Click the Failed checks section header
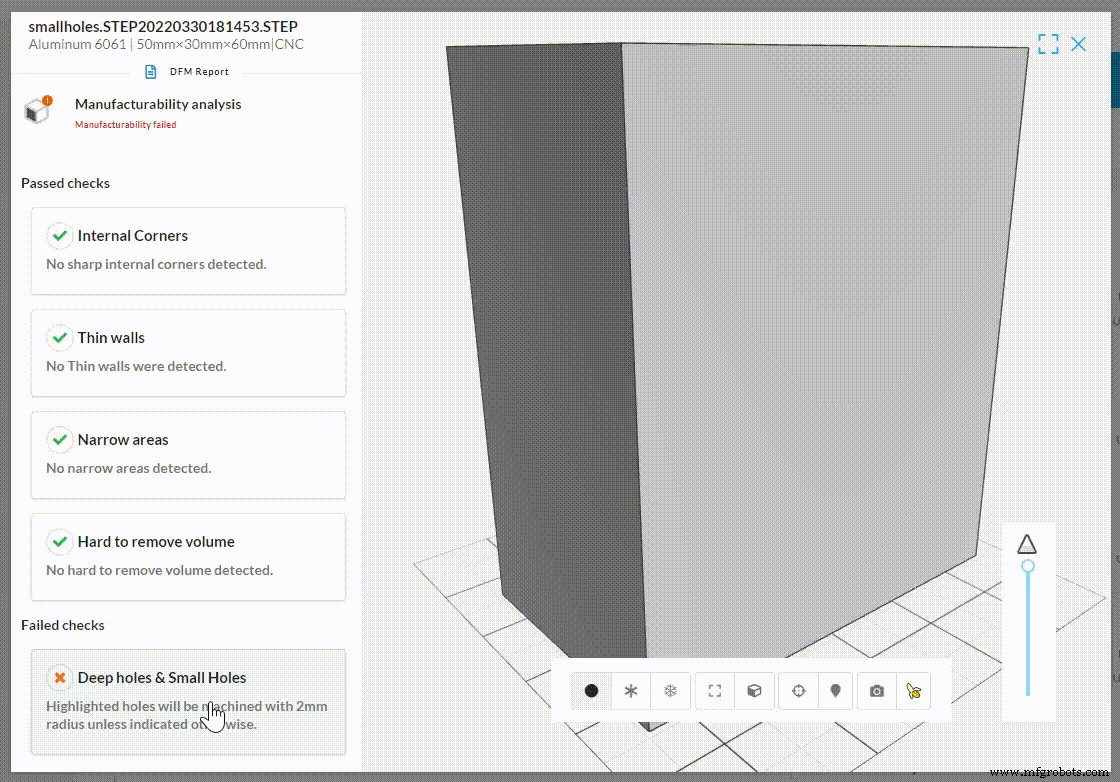The height and width of the screenshot is (782, 1120). (63, 625)
